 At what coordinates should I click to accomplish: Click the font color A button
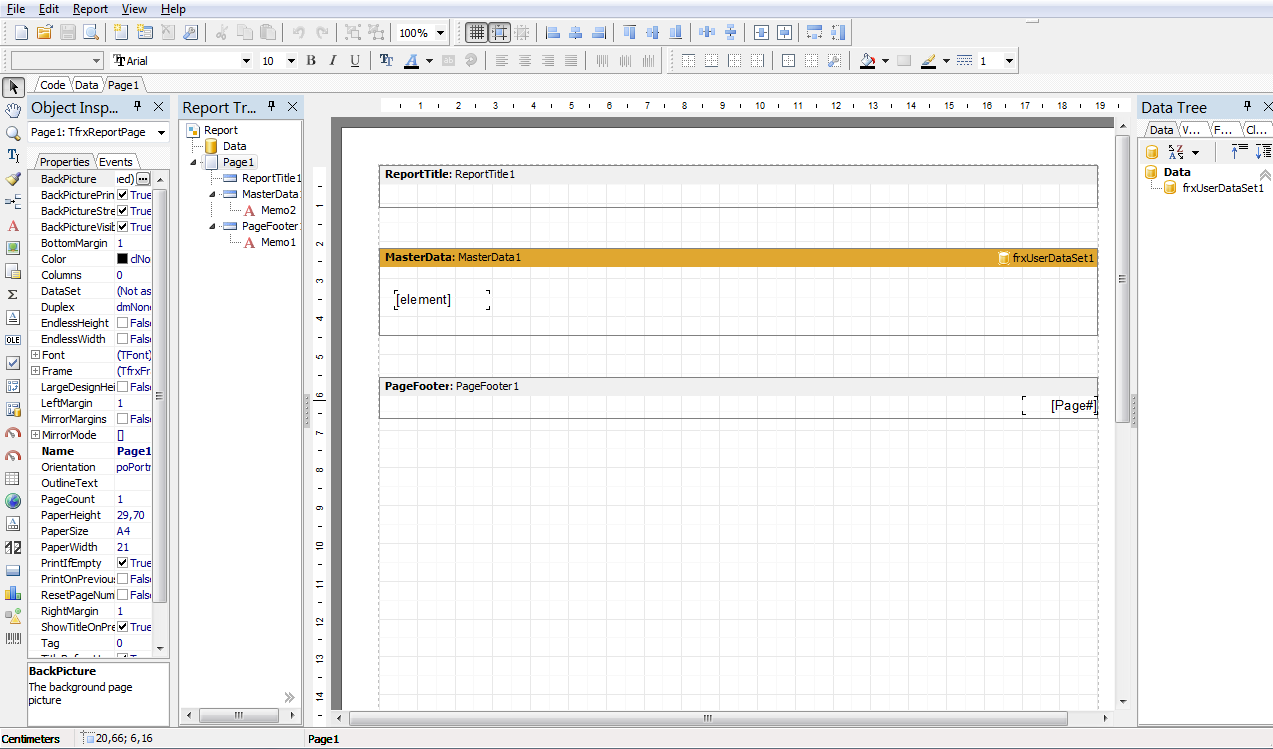[x=412, y=61]
